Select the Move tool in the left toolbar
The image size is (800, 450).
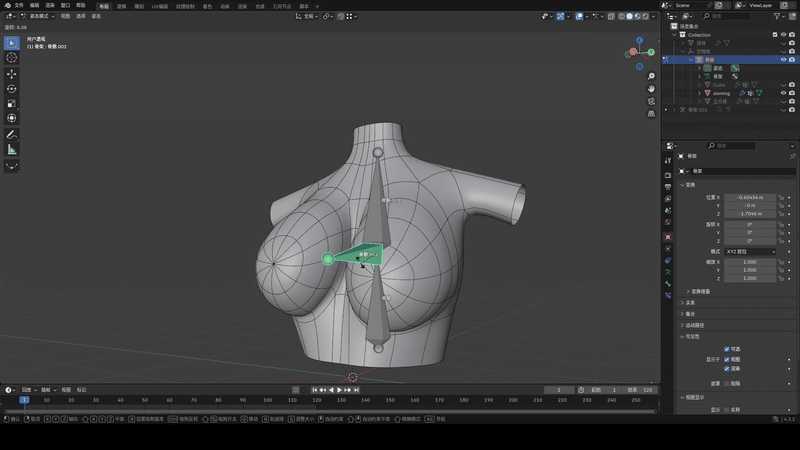coord(12,73)
